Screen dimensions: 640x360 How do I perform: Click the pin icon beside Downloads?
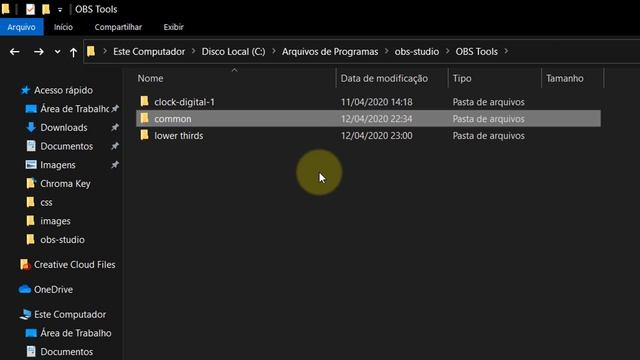point(115,128)
